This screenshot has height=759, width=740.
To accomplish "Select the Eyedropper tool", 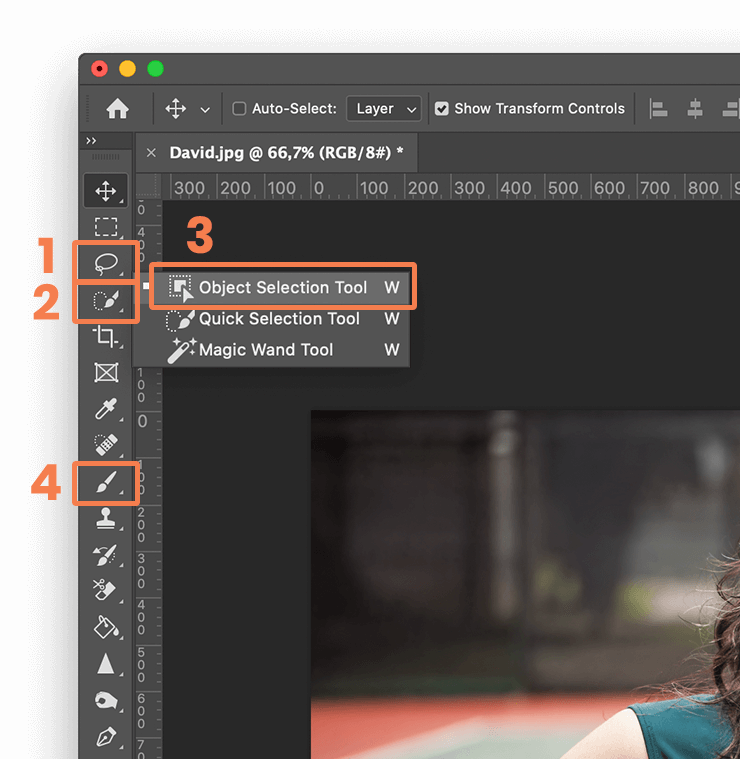I will (x=106, y=409).
